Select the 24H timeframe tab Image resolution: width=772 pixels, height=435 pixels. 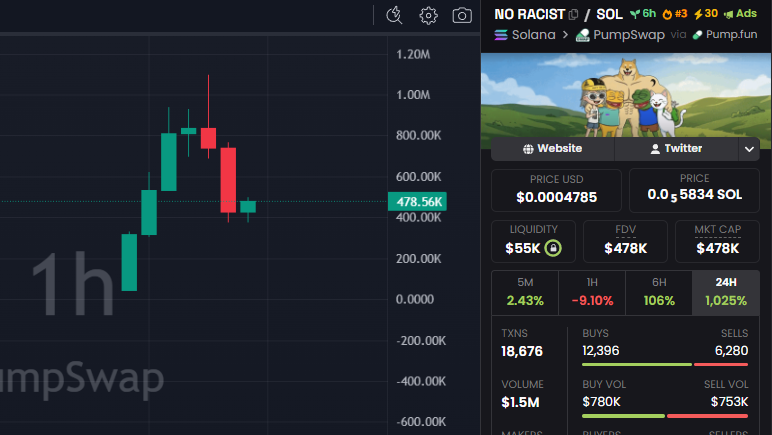click(x=726, y=292)
